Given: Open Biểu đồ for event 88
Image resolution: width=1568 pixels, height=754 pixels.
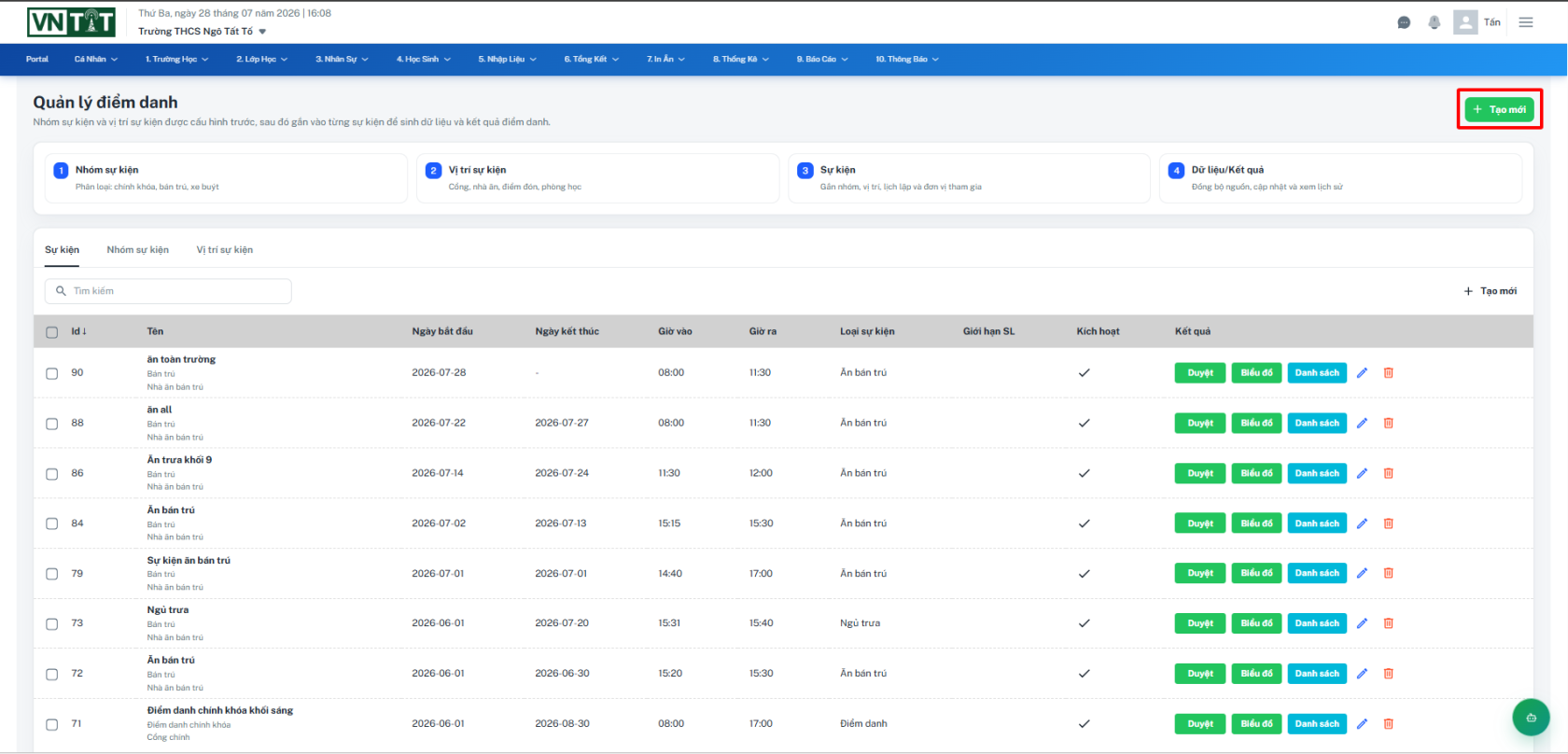Looking at the screenshot, I should pyautogui.click(x=1257, y=424).
